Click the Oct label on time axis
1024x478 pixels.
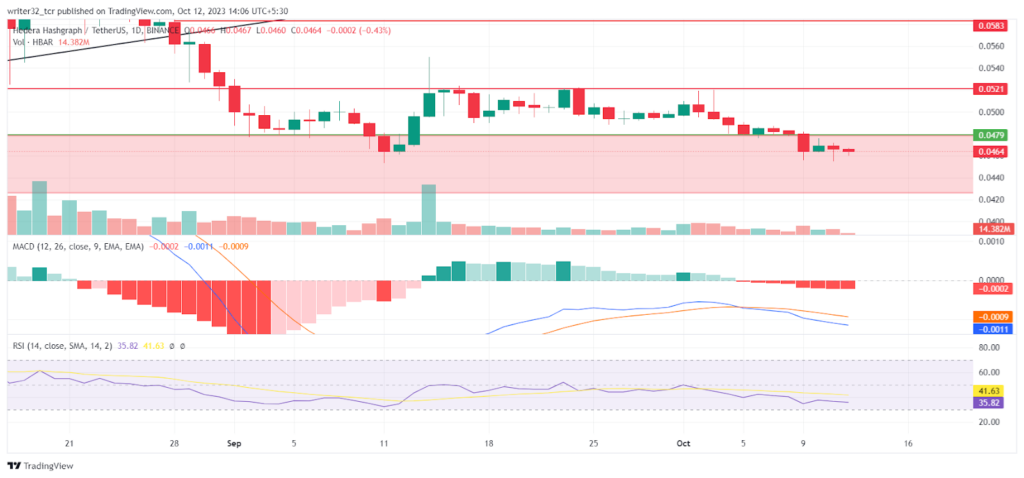pyautogui.click(x=683, y=443)
